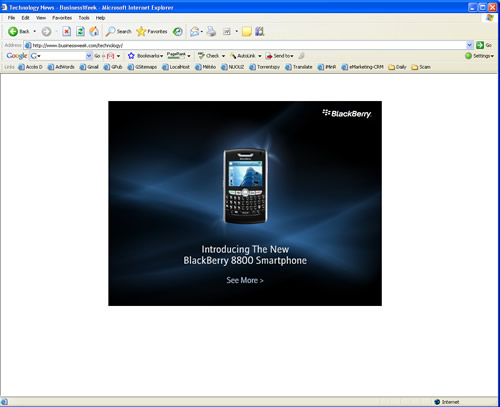Open the iMnR link in Links bar
Viewport: 500px width, 407px height.
pos(327,67)
